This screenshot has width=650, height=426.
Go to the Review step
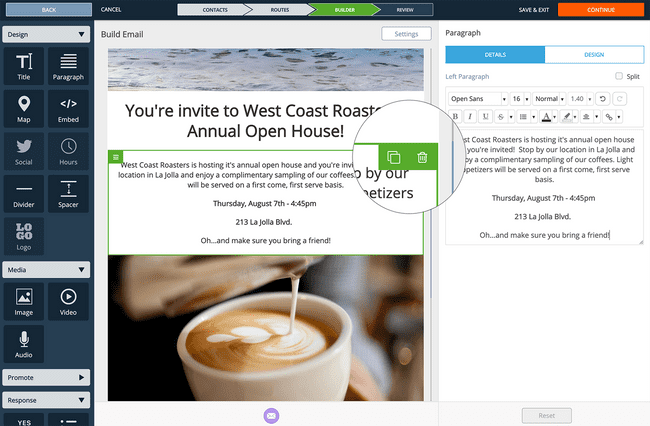point(405,10)
